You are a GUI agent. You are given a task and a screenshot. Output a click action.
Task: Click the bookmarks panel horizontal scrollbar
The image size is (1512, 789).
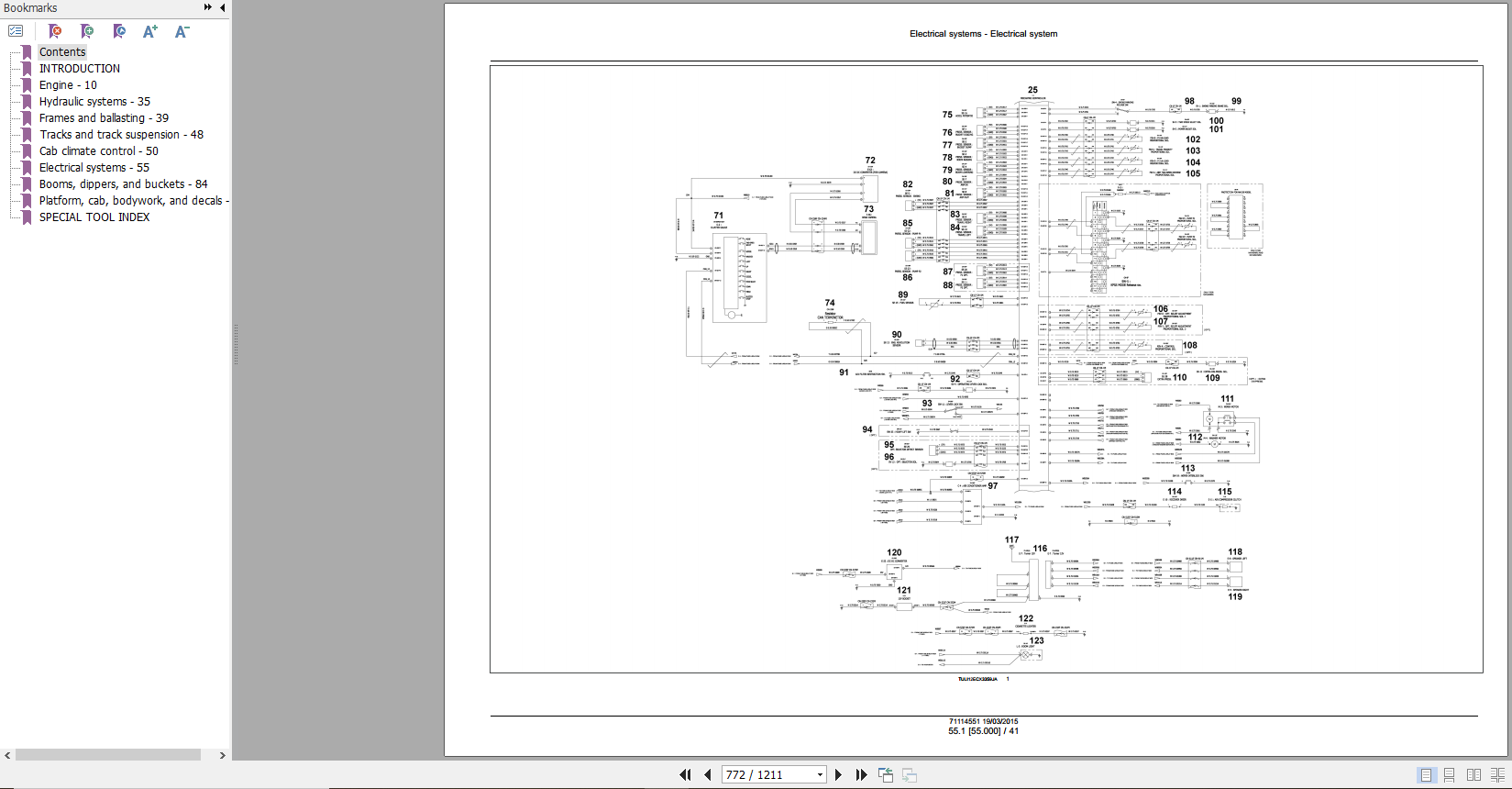[x=108, y=755]
